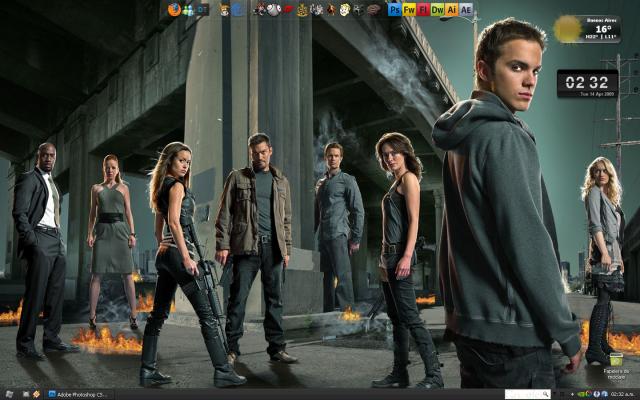Open the Windows Start button

pos(9,394)
